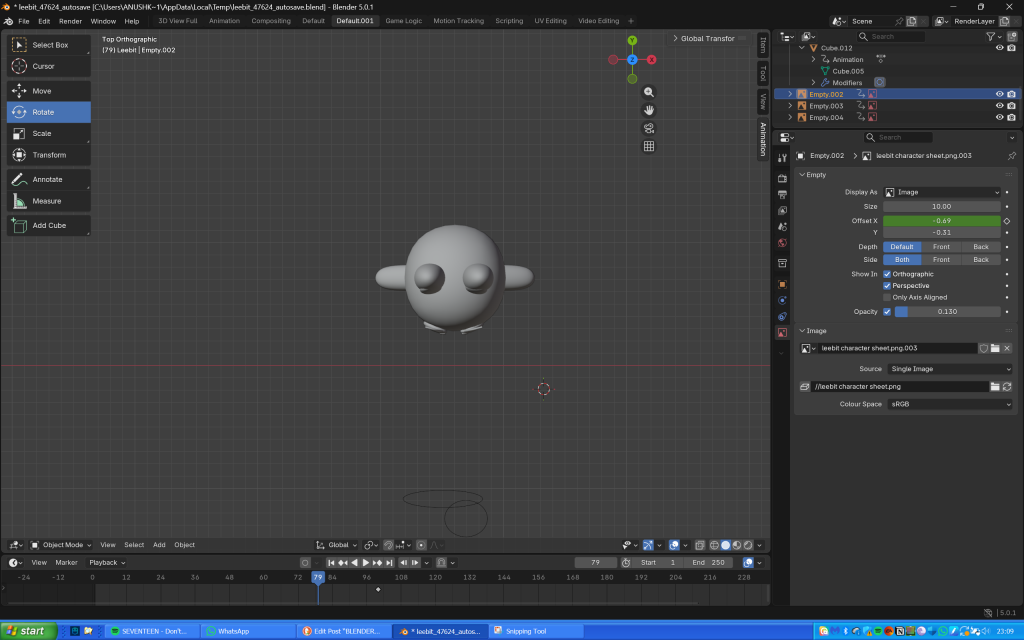Switch to the UV Editing workspace tab

point(550,21)
